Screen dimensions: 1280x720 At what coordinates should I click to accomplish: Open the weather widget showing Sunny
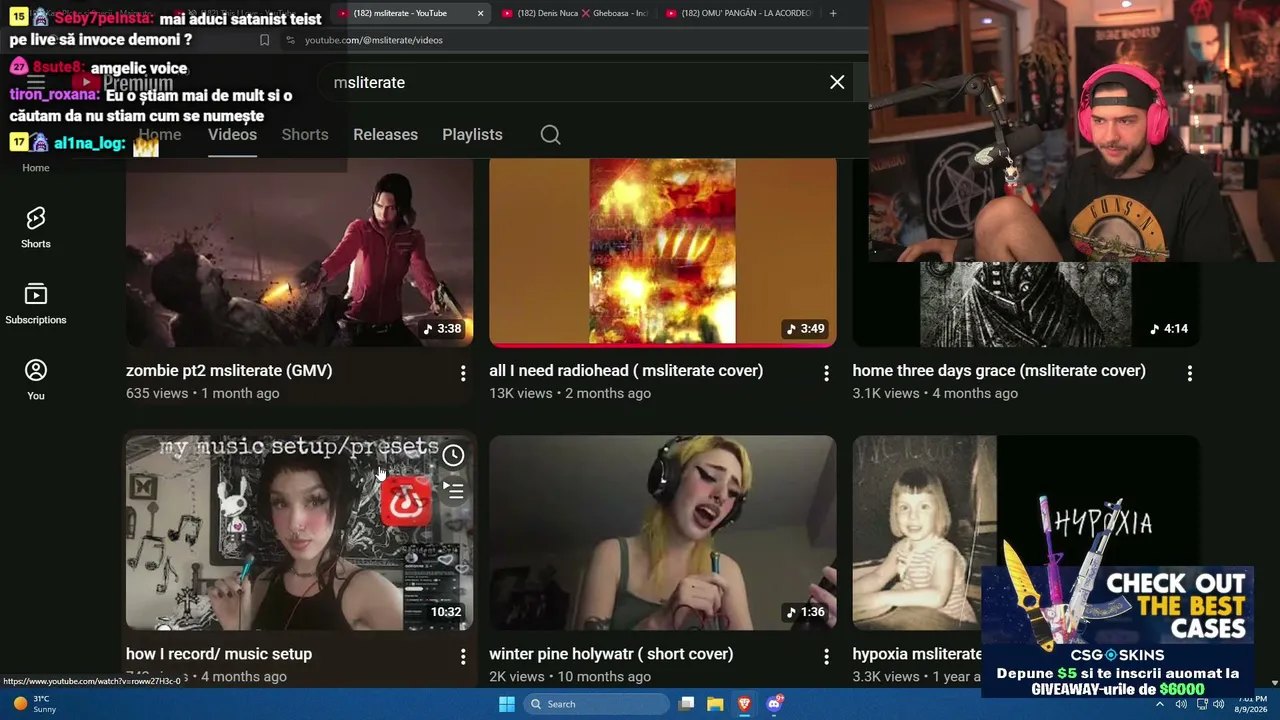(34, 704)
